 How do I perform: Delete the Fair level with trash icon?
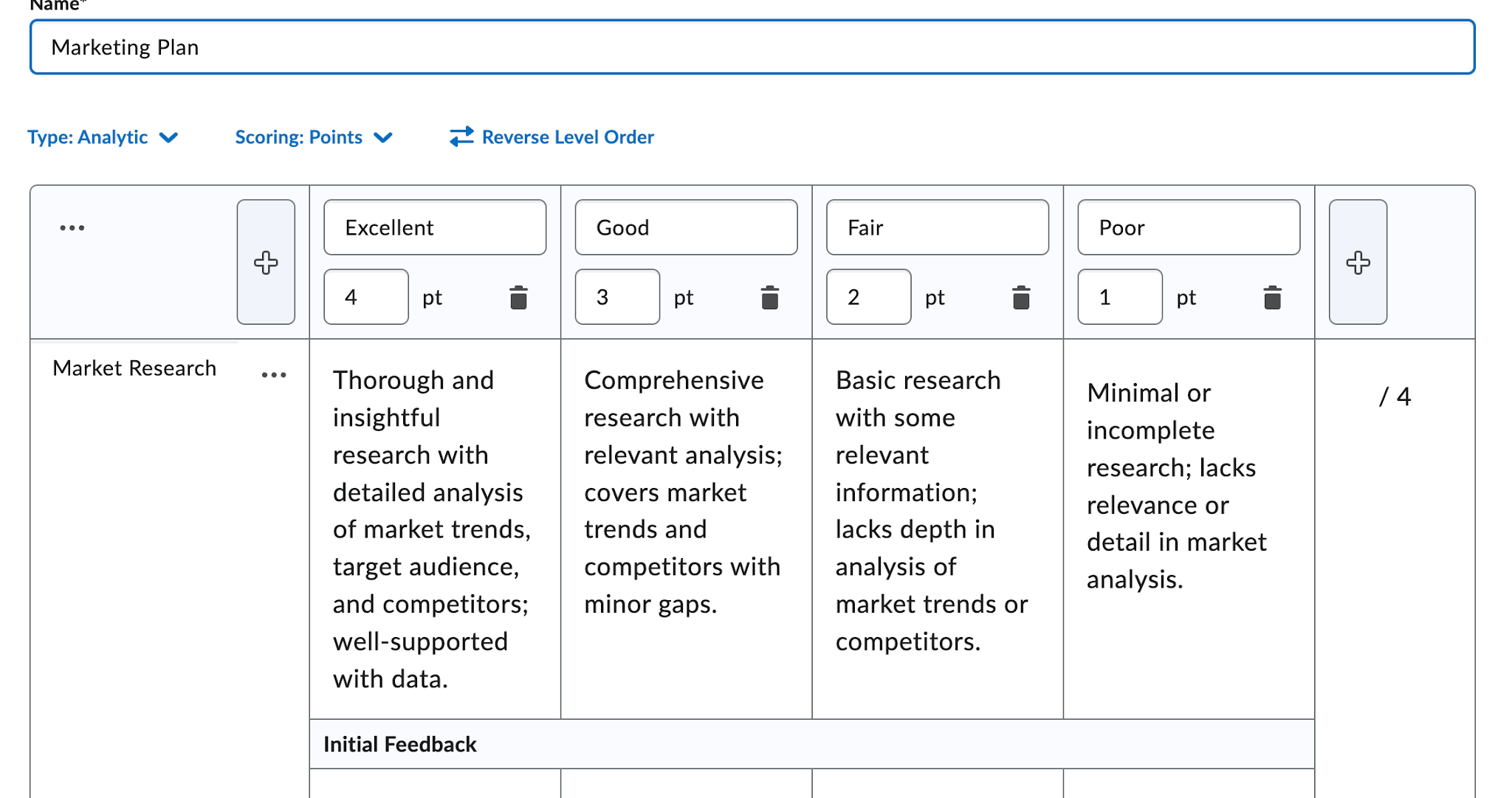pos(1021,297)
